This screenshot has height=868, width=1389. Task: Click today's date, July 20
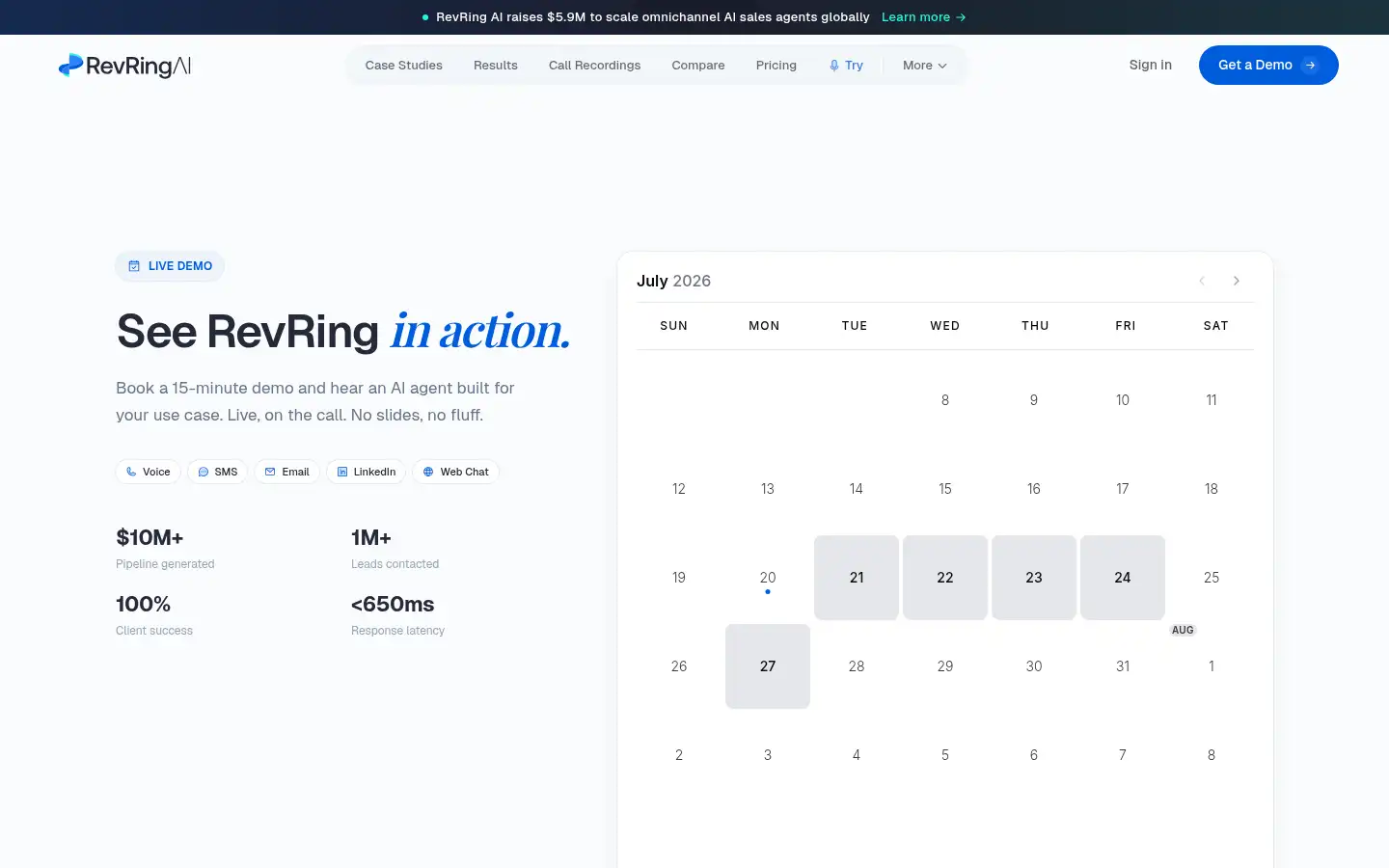[768, 578]
